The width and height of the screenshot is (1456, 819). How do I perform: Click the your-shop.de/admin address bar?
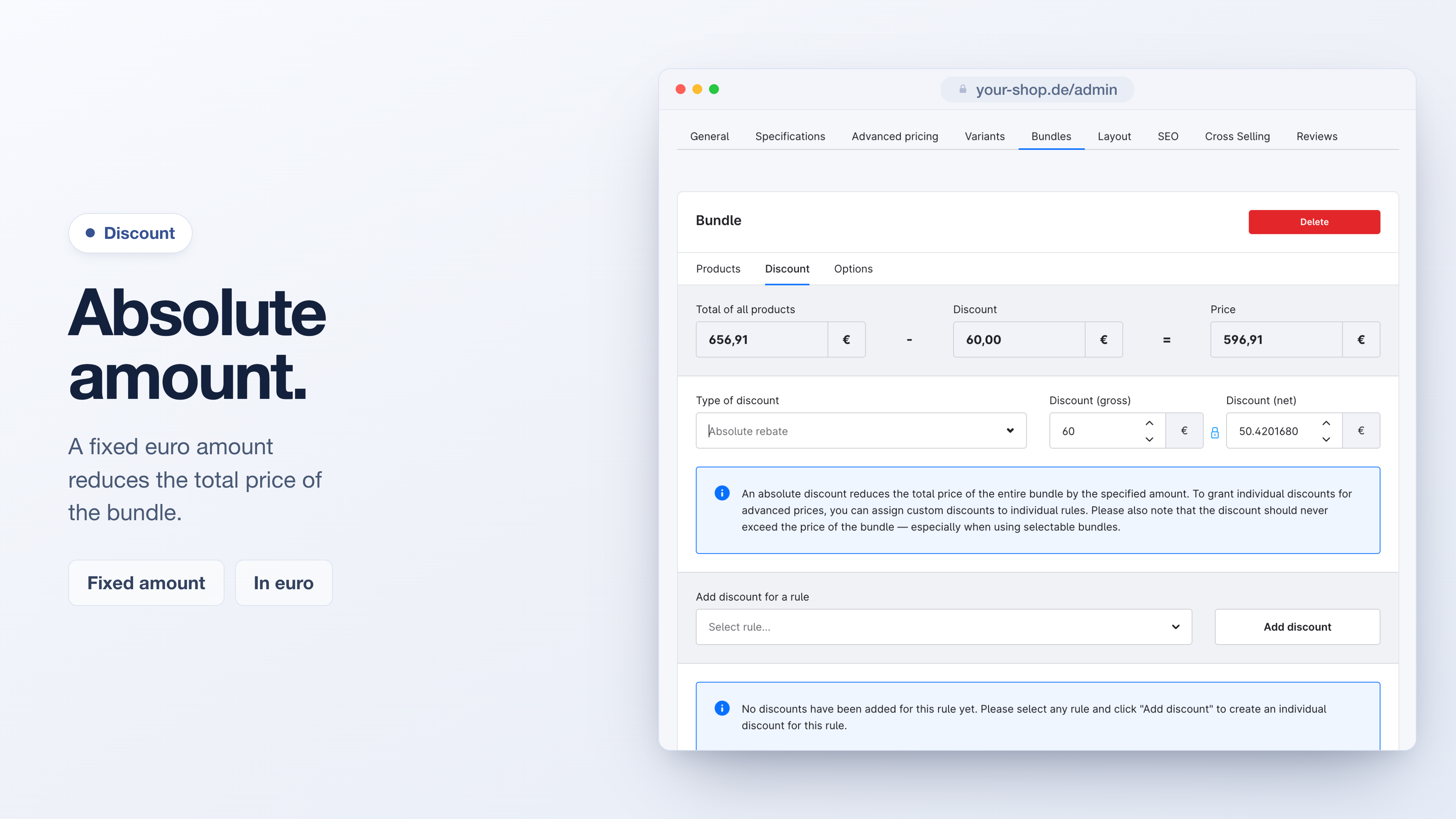1037,89
